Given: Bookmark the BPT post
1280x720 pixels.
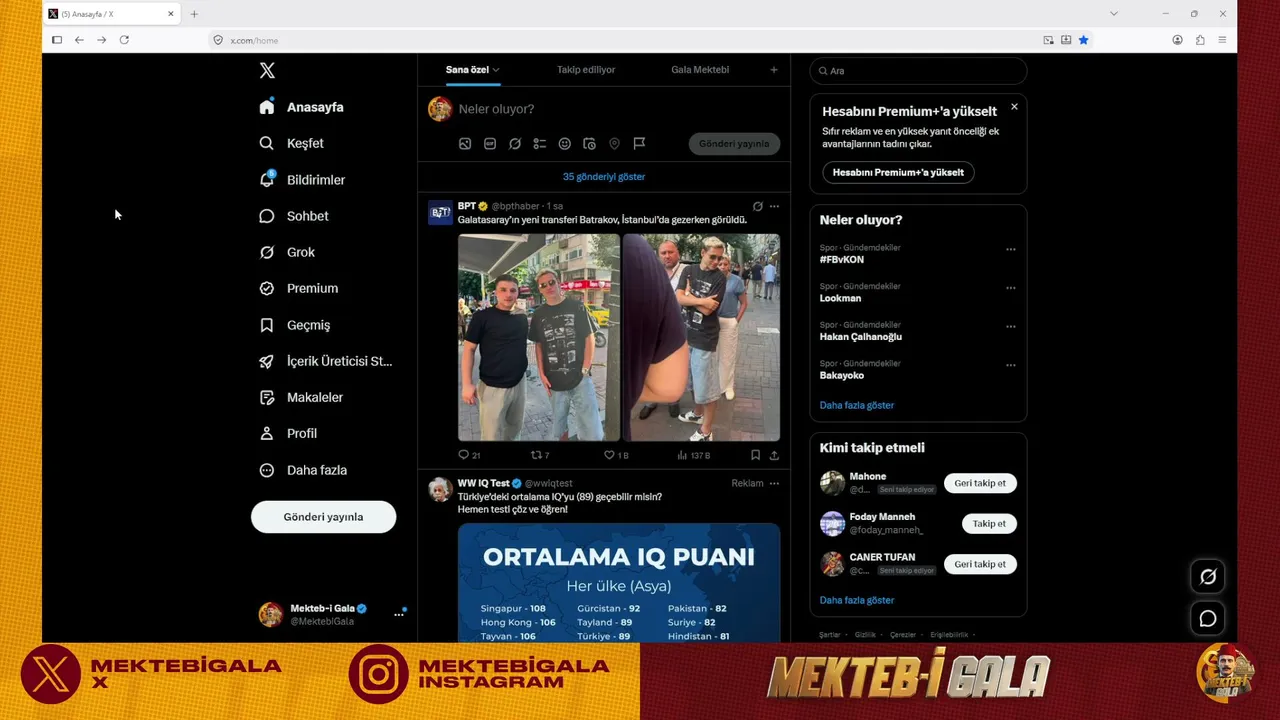Looking at the screenshot, I should [x=755, y=455].
